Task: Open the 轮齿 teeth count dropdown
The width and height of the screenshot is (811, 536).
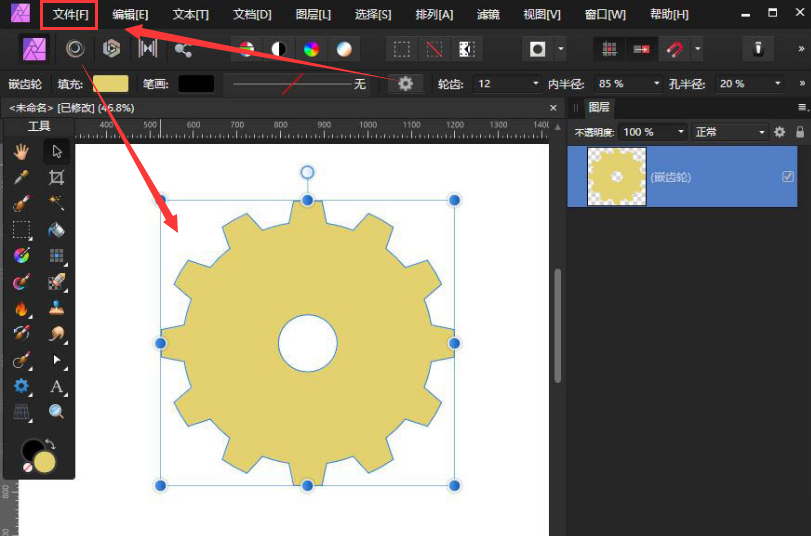Action: pyautogui.click(x=536, y=84)
